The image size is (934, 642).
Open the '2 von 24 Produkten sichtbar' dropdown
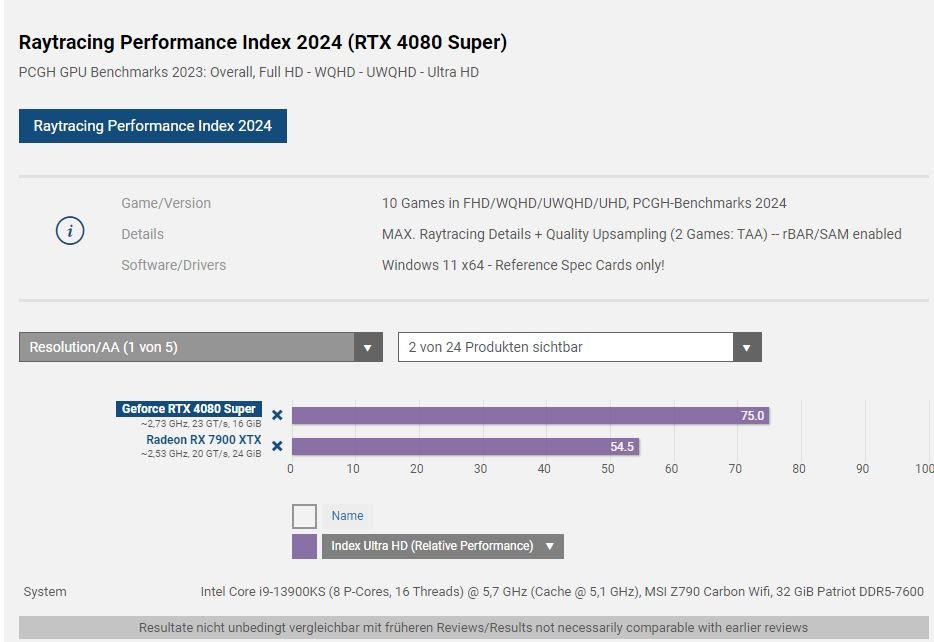[x=580, y=347]
